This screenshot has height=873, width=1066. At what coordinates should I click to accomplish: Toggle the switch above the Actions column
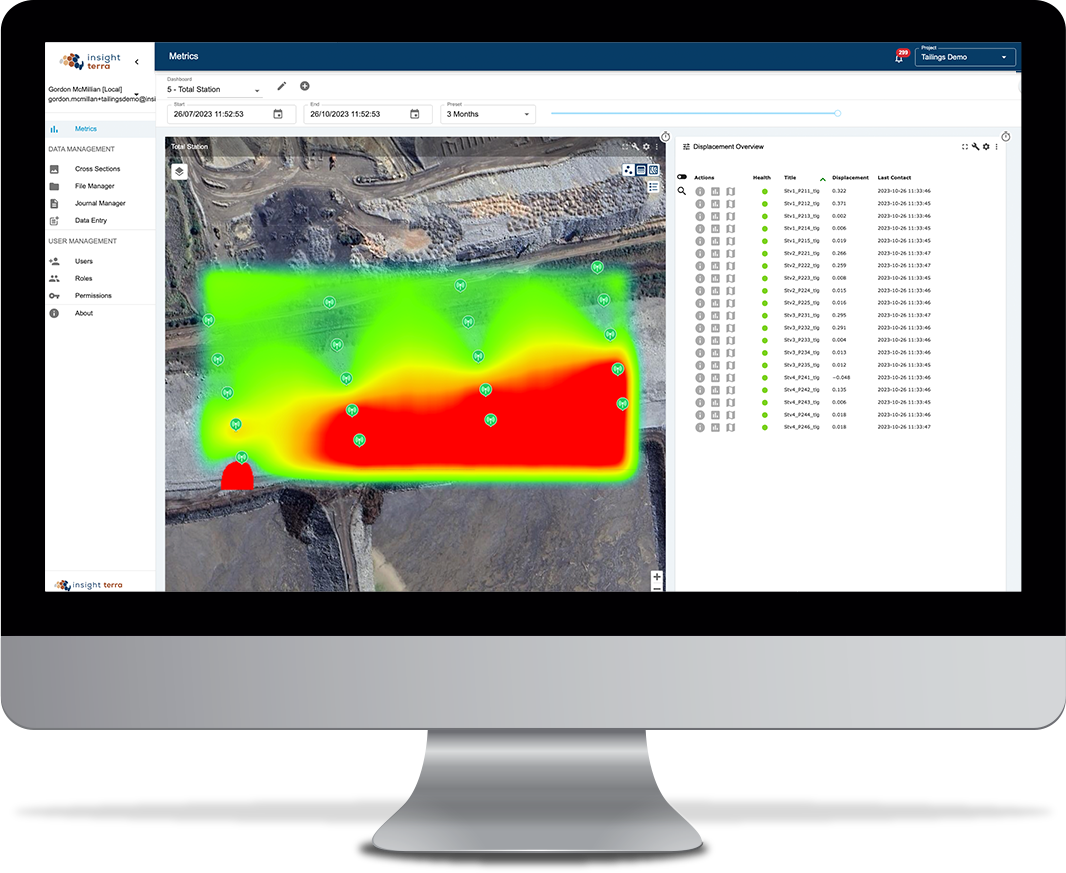pyautogui.click(x=682, y=175)
